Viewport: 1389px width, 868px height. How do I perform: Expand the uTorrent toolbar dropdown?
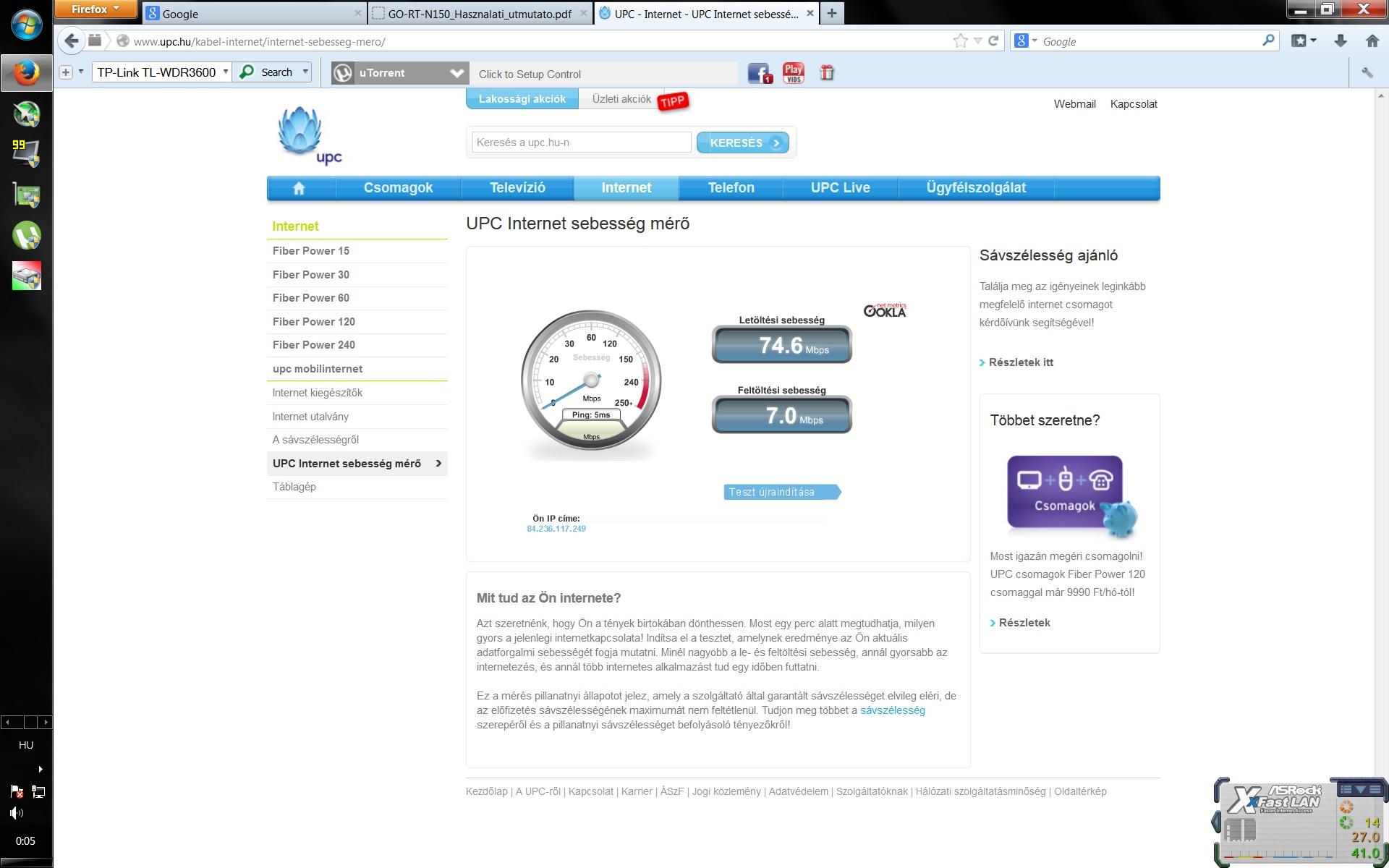456,73
